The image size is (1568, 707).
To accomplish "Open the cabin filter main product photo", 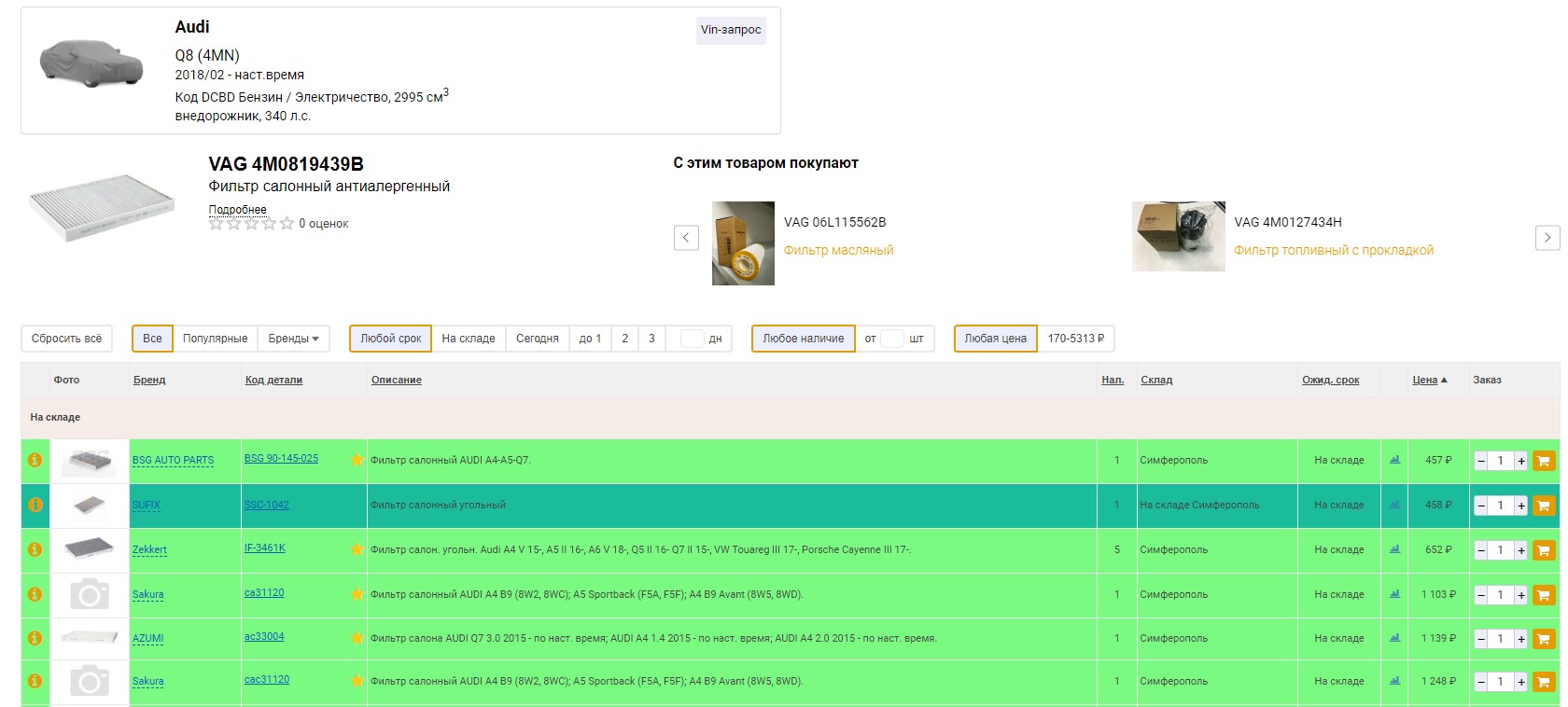I will [103, 207].
